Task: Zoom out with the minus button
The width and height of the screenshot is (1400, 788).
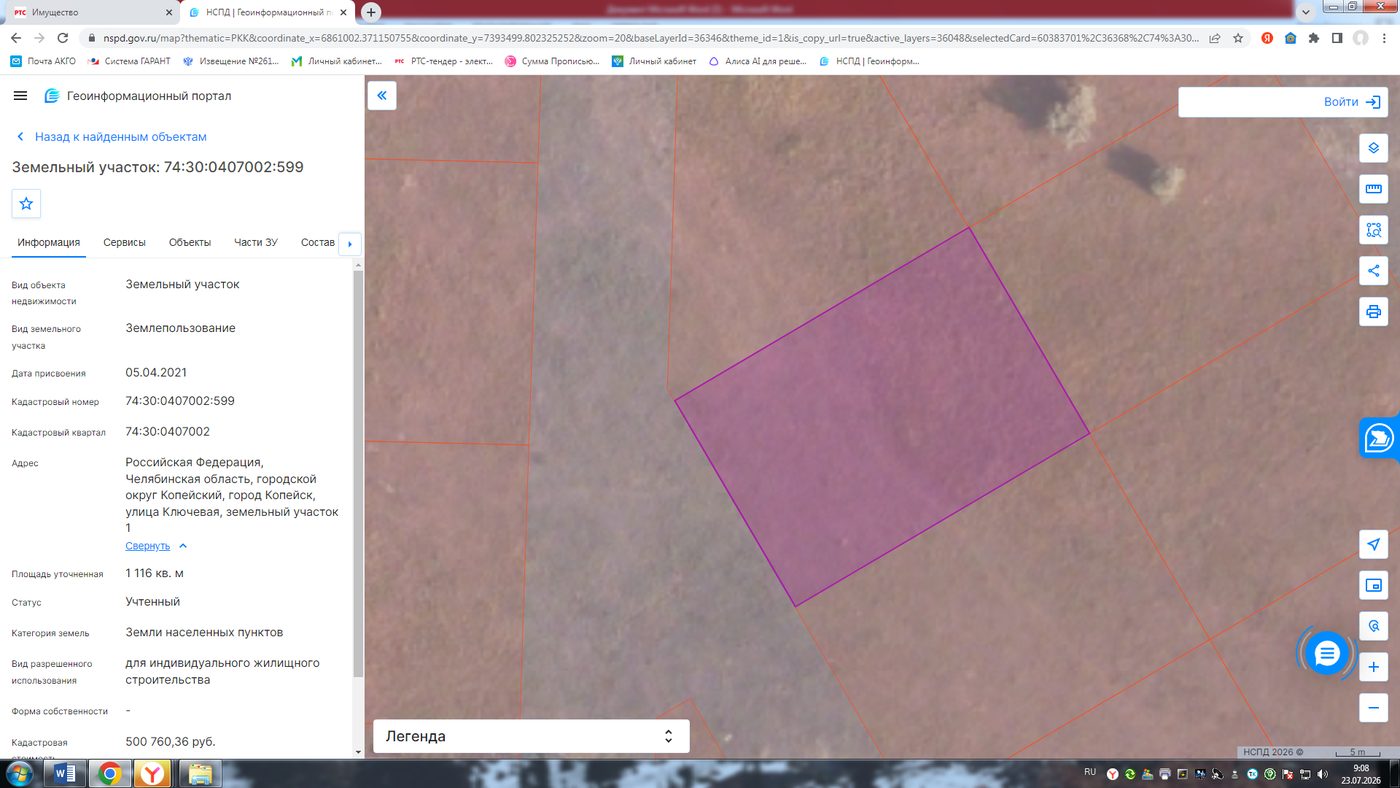Action: 1374,708
